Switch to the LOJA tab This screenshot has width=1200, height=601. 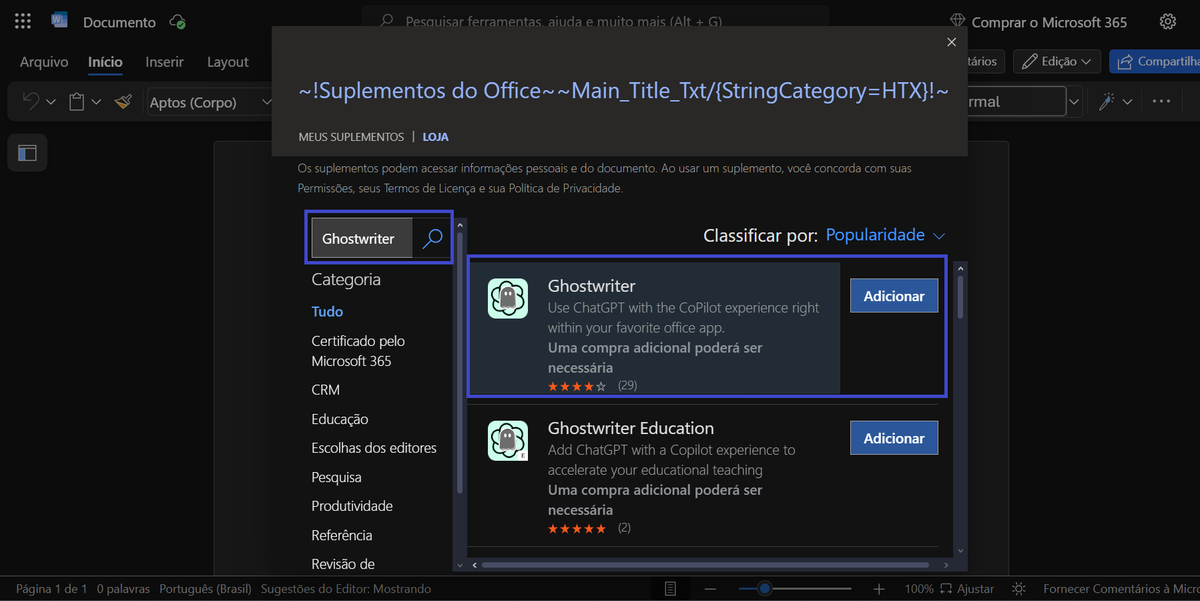pos(435,137)
